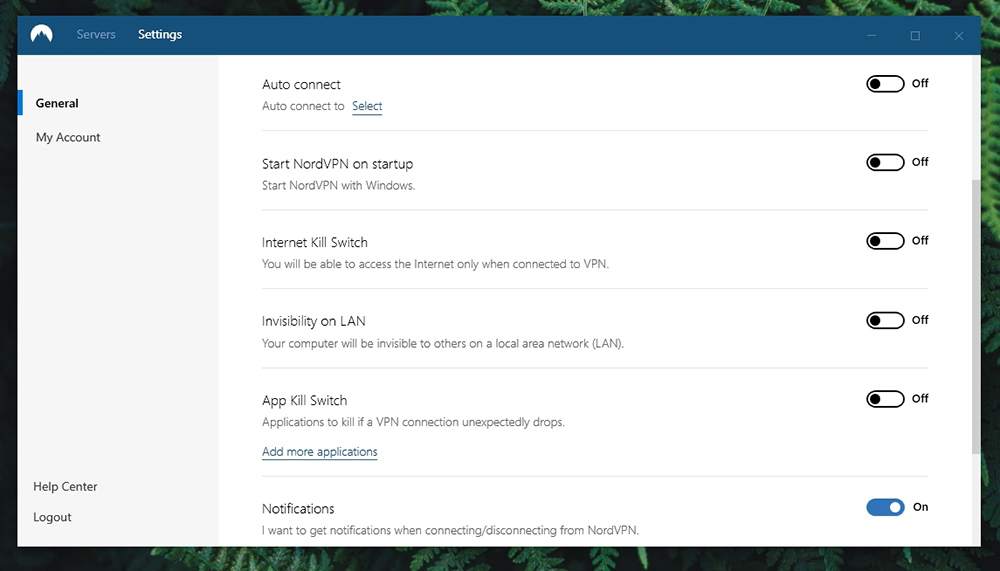
Task: Click the Invisibility on LAN heading
Action: (313, 321)
